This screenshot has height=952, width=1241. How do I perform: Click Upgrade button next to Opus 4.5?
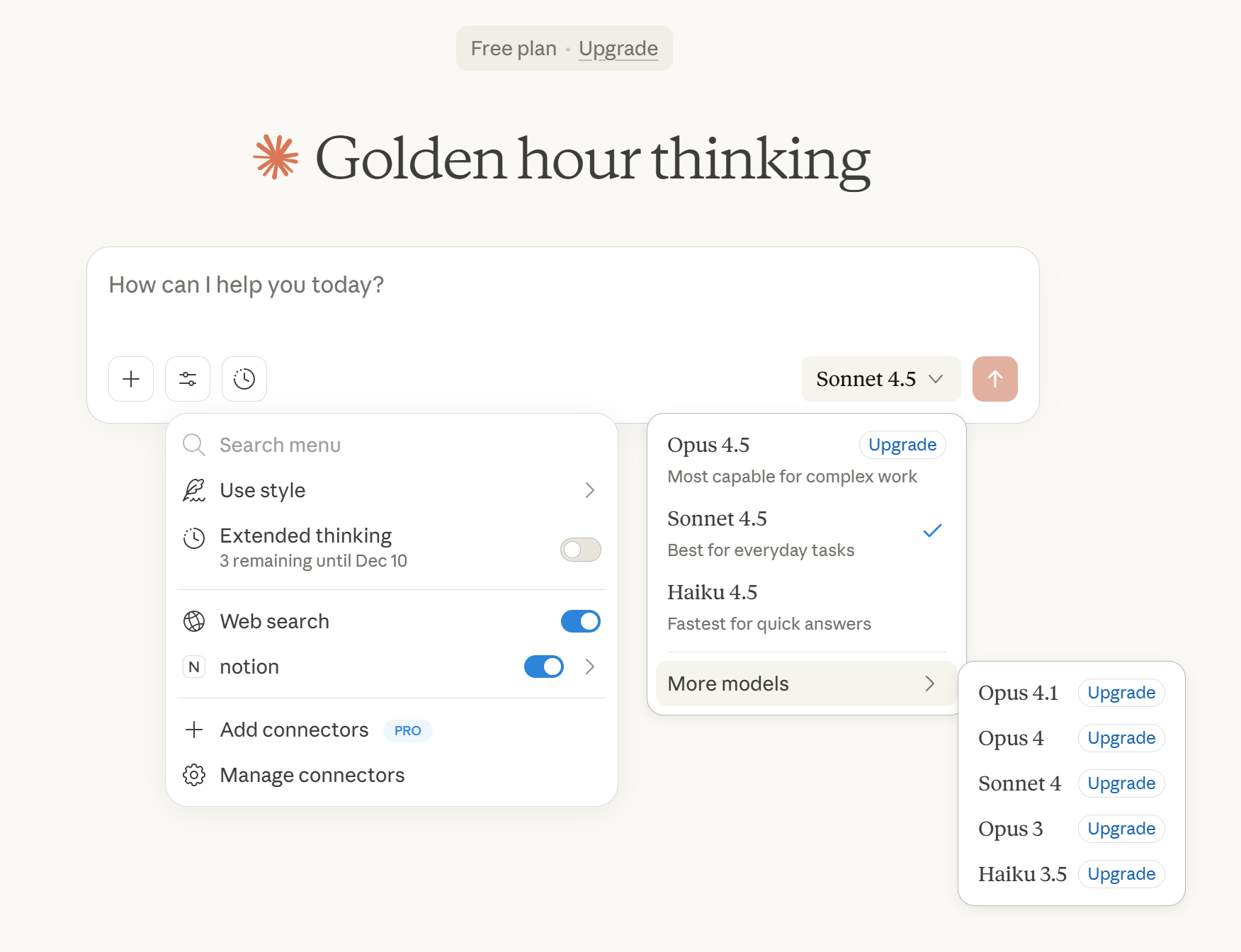pos(902,445)
